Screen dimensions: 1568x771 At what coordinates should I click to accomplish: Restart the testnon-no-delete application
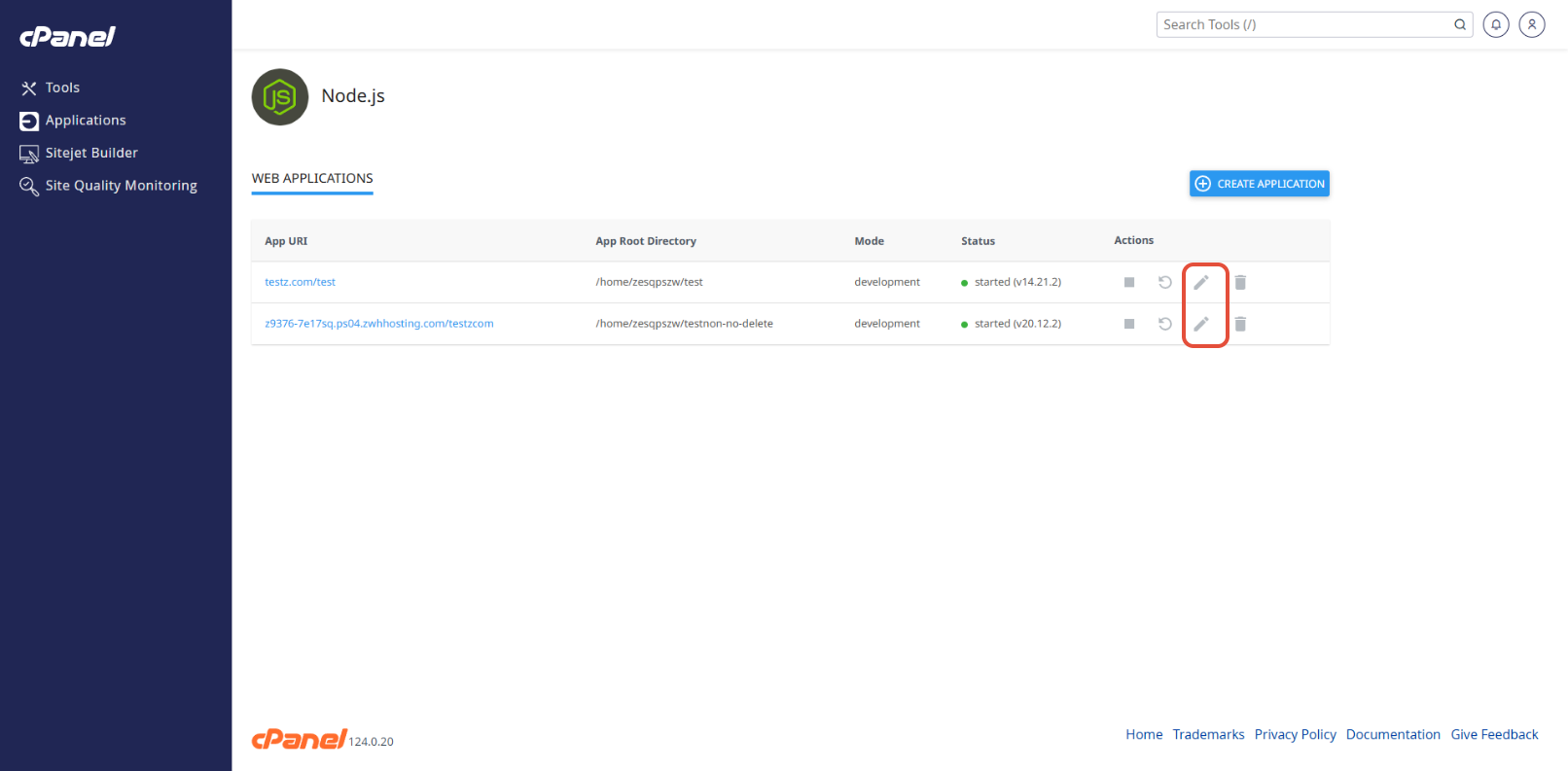1164,324
